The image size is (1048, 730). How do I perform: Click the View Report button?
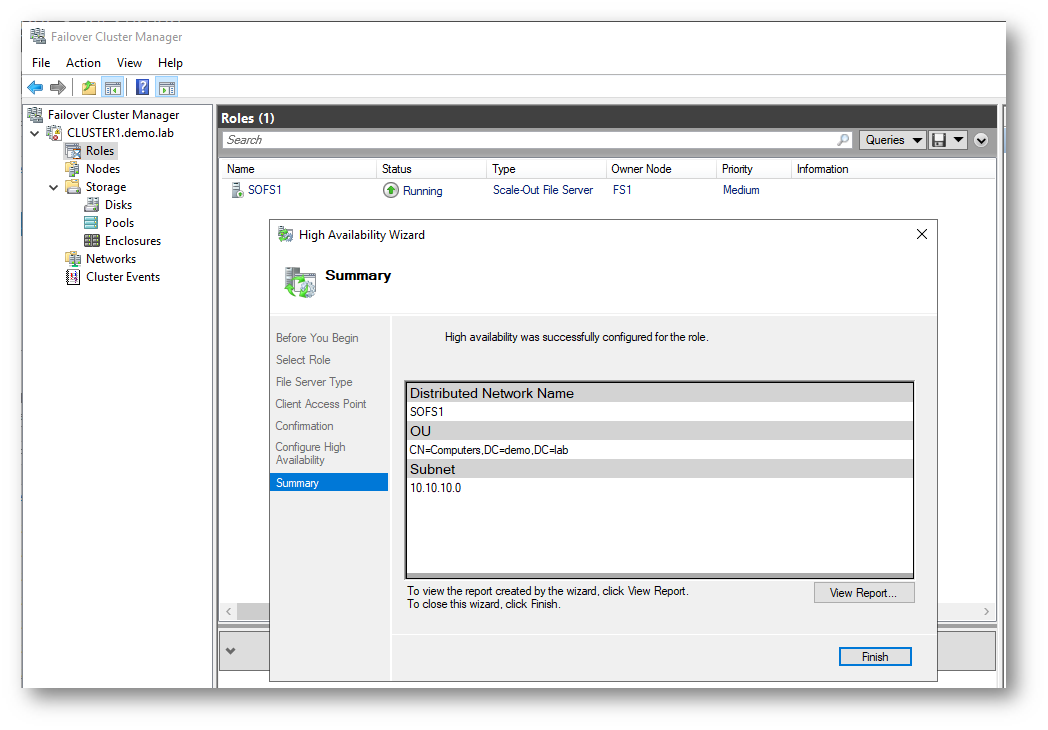863,593
